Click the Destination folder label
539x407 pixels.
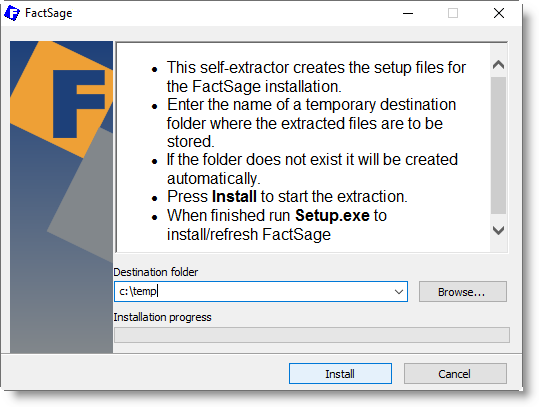tap(156, 272)
